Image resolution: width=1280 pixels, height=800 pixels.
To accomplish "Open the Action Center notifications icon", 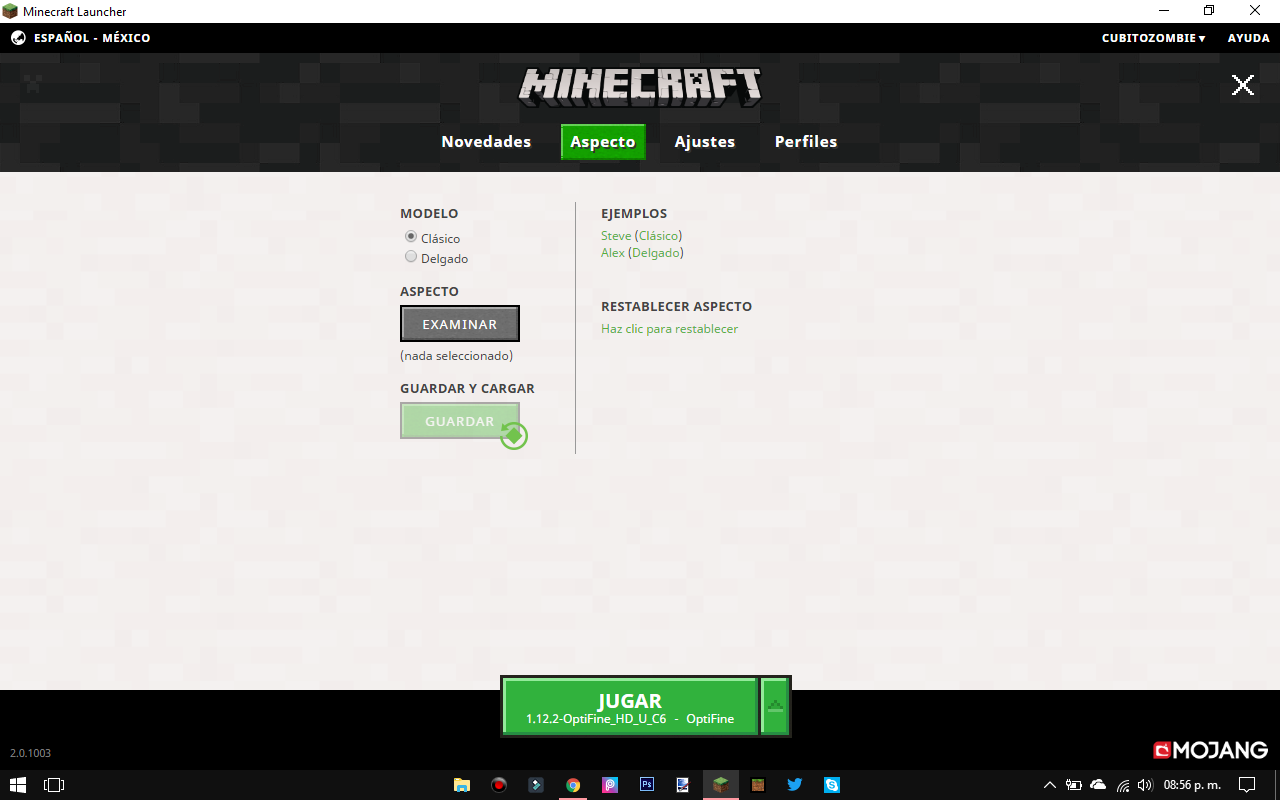I will pyautogui.click(x=1247, y=785).
